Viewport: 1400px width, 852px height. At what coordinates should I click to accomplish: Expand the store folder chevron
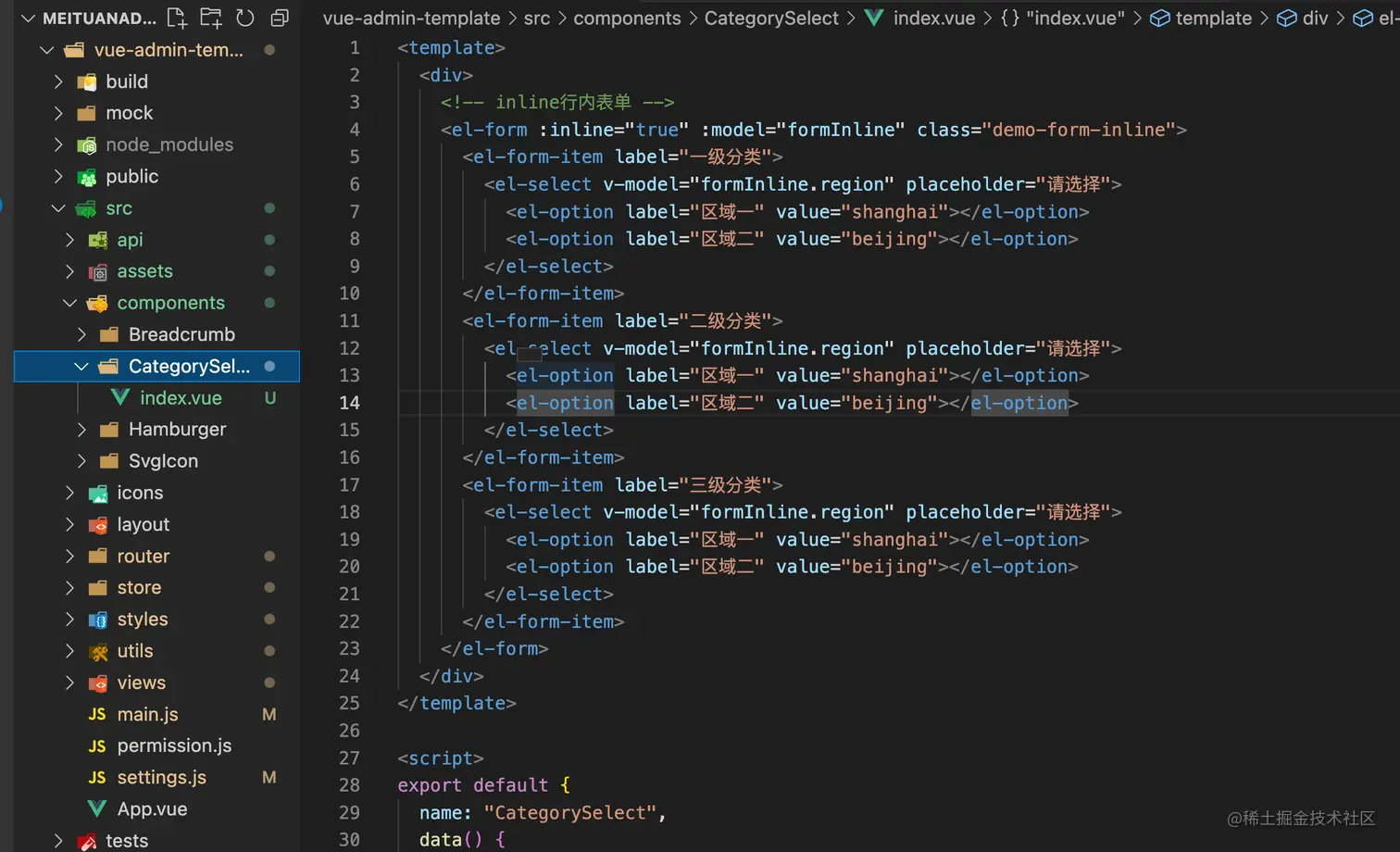69,587
